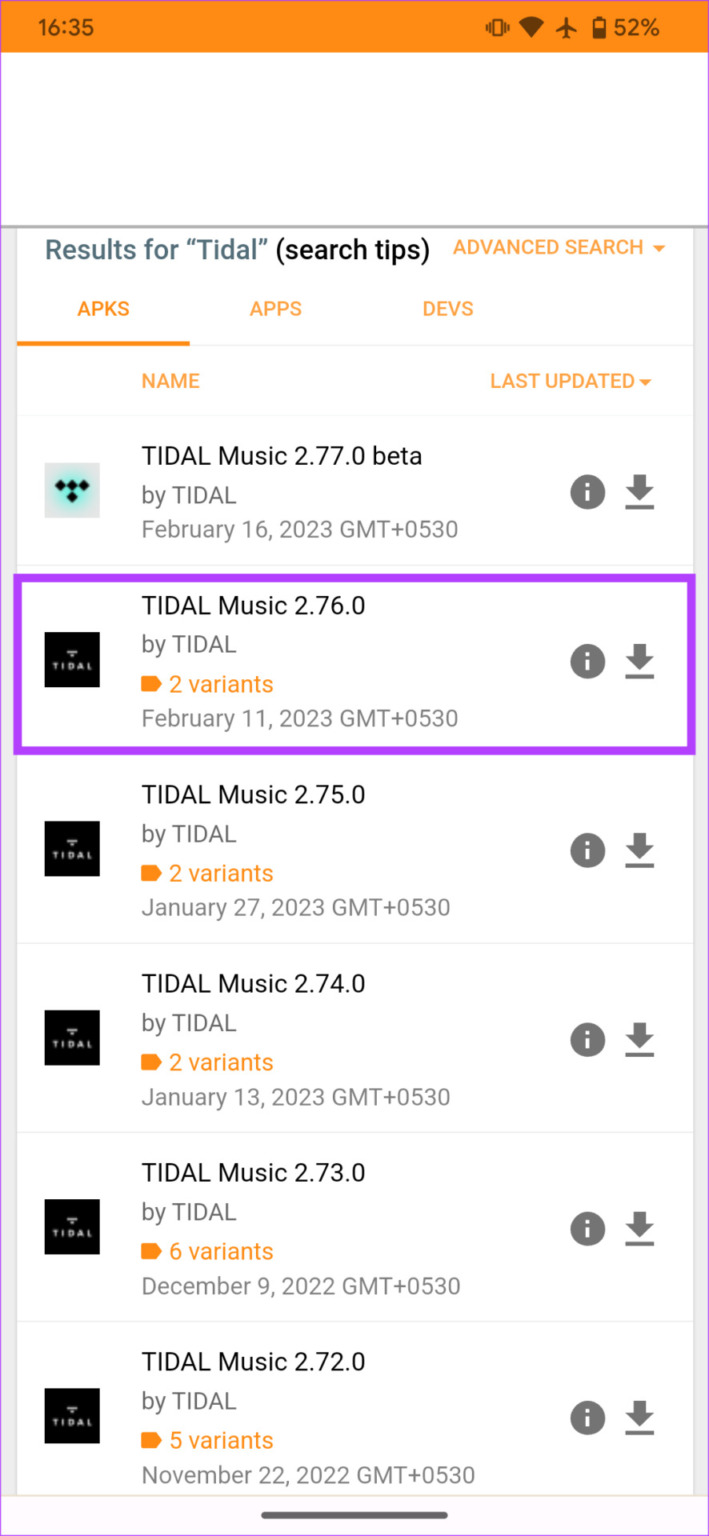
Task: Download TIDAL Music 2.77.0 beta APK
Action: pyautogui.click(x=639, y=492)
